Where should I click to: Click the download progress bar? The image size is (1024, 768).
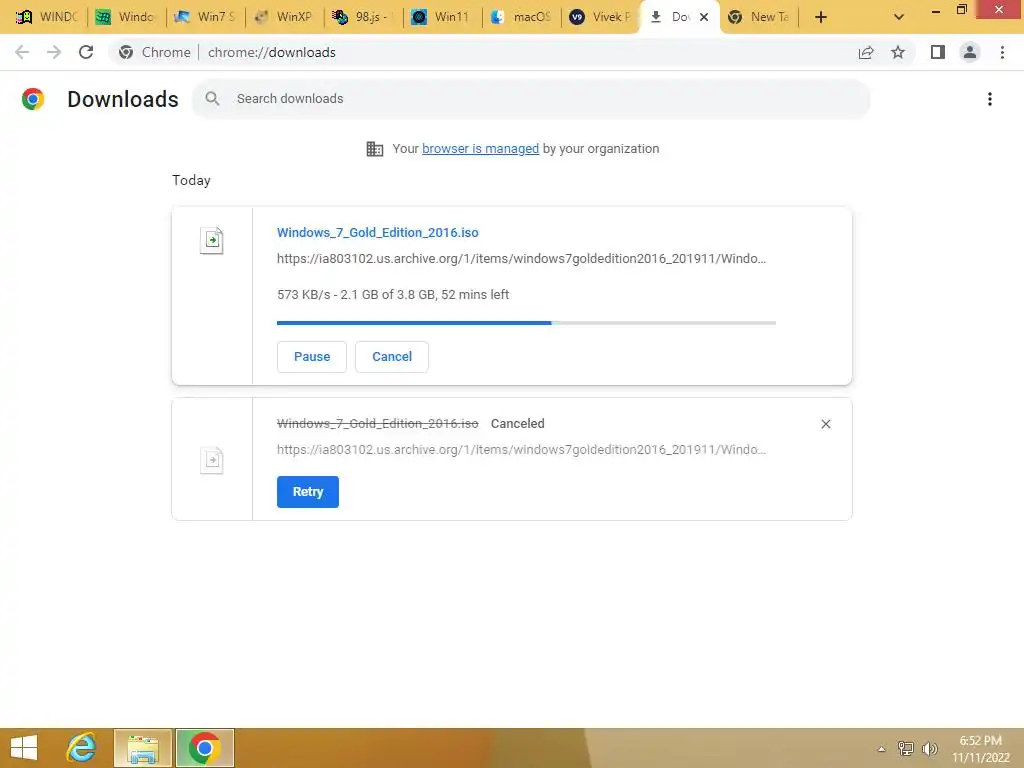click(x=526, y=323)
